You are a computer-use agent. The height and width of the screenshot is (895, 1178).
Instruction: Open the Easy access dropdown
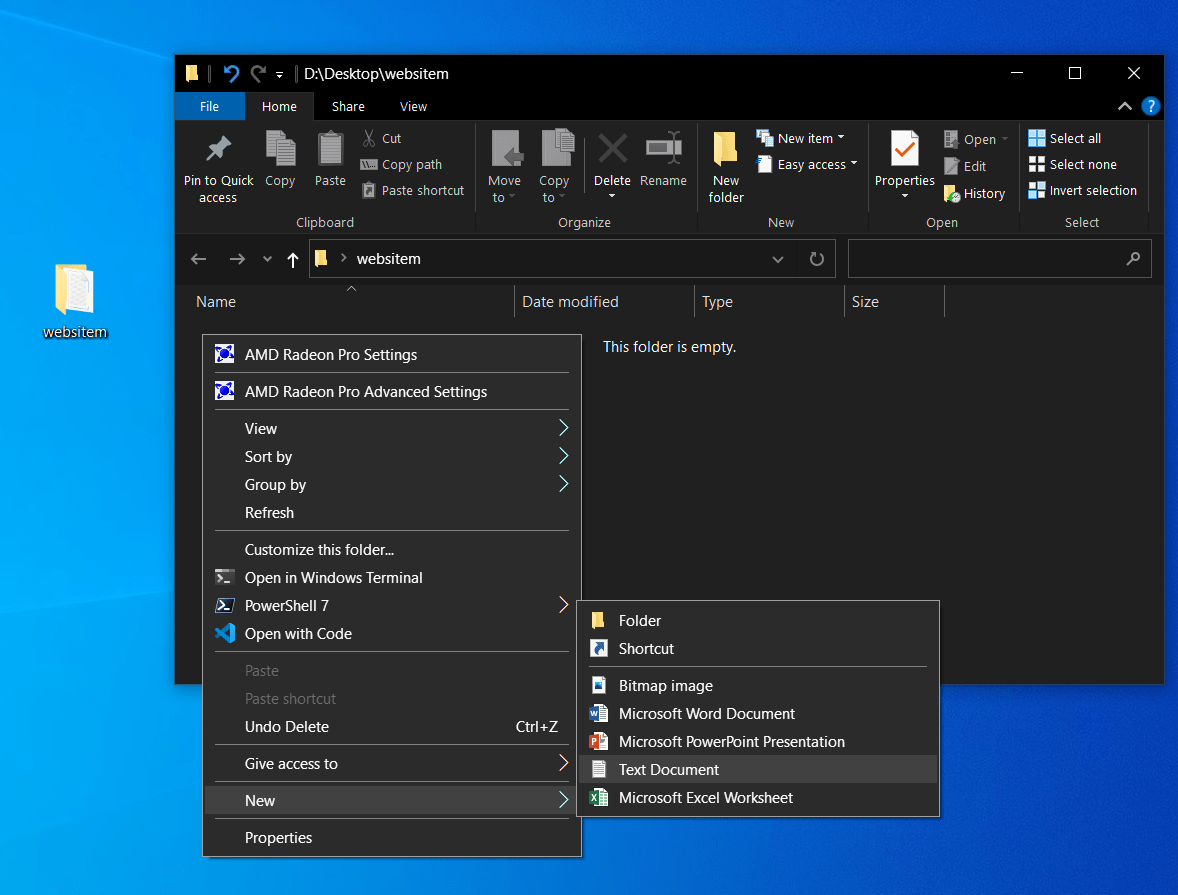point(807,165)
